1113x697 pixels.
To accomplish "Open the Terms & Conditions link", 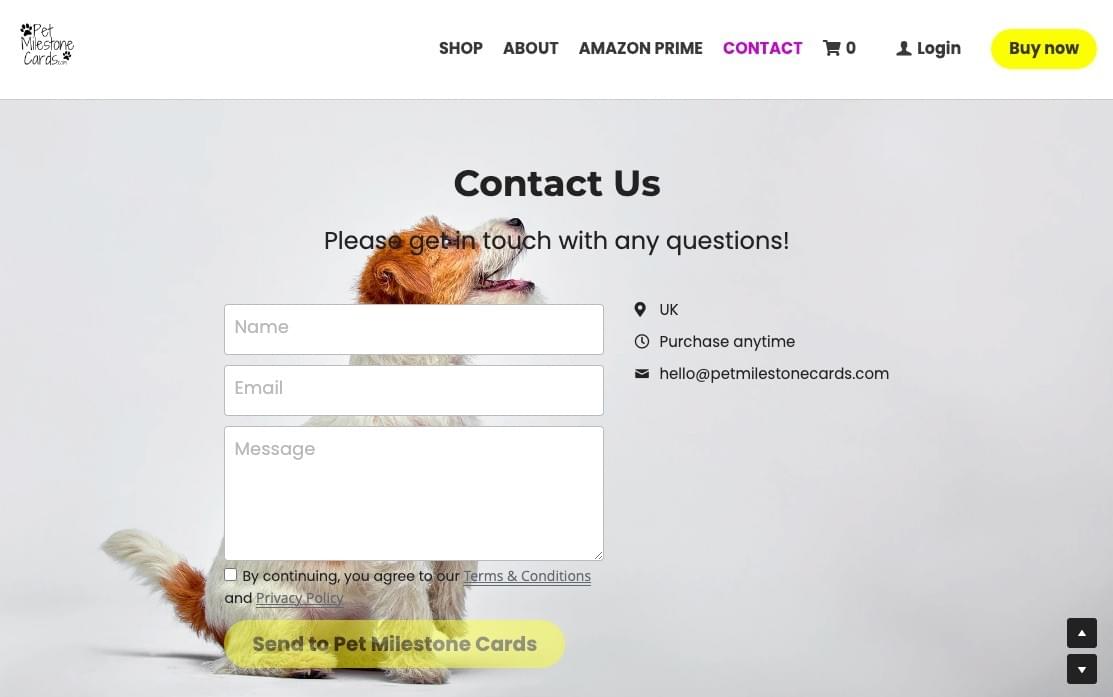I will [527, 576].
